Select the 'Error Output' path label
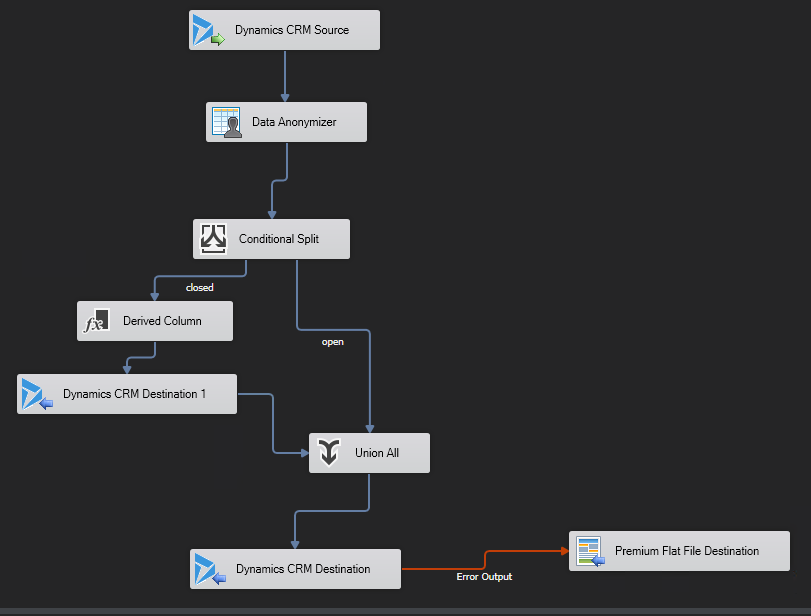The width and height of the screenshot is (811, 616). [x=484, y=576]
